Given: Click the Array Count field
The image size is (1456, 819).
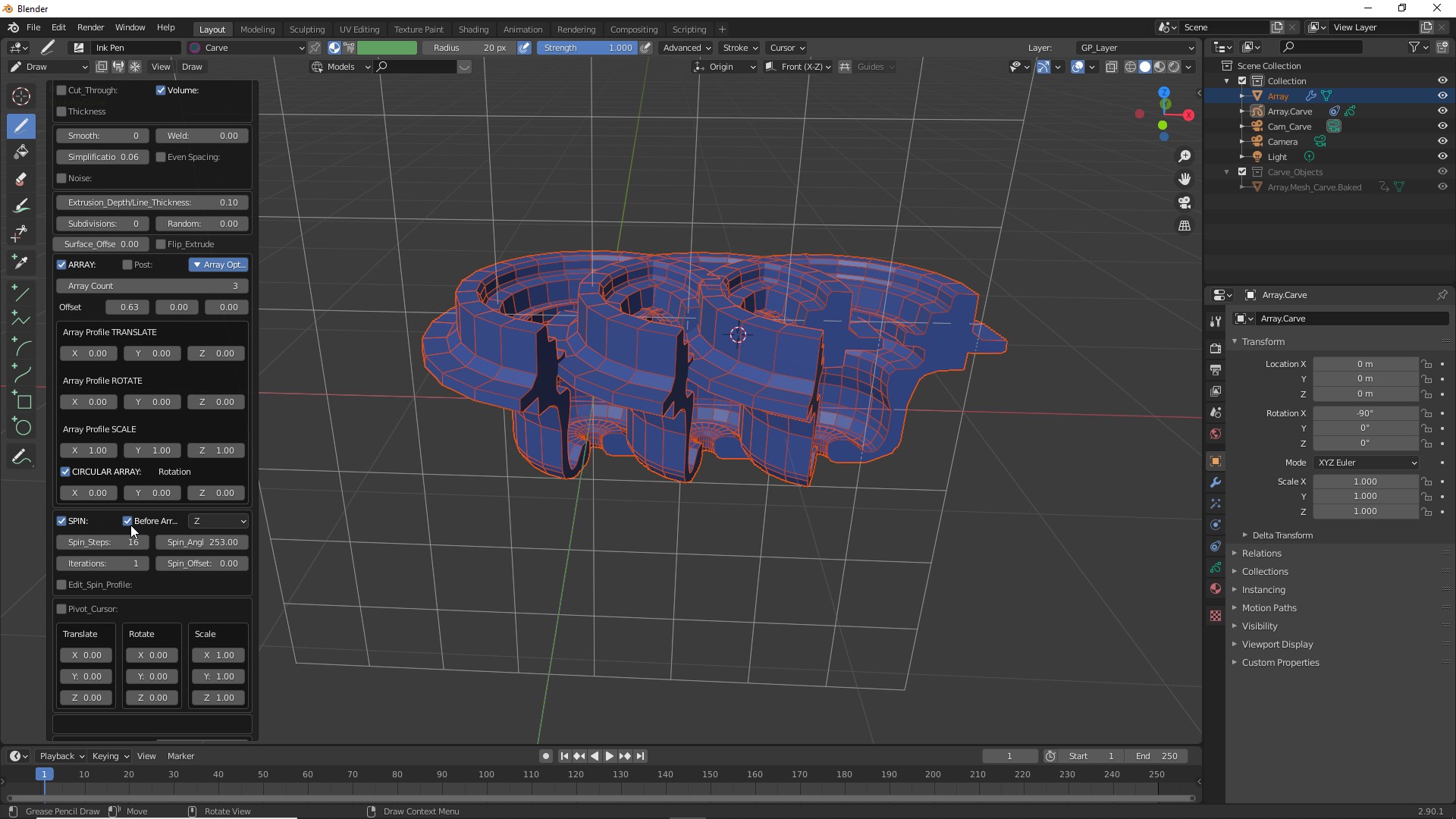Looking at the screenshot, I should tap(152, 286).
